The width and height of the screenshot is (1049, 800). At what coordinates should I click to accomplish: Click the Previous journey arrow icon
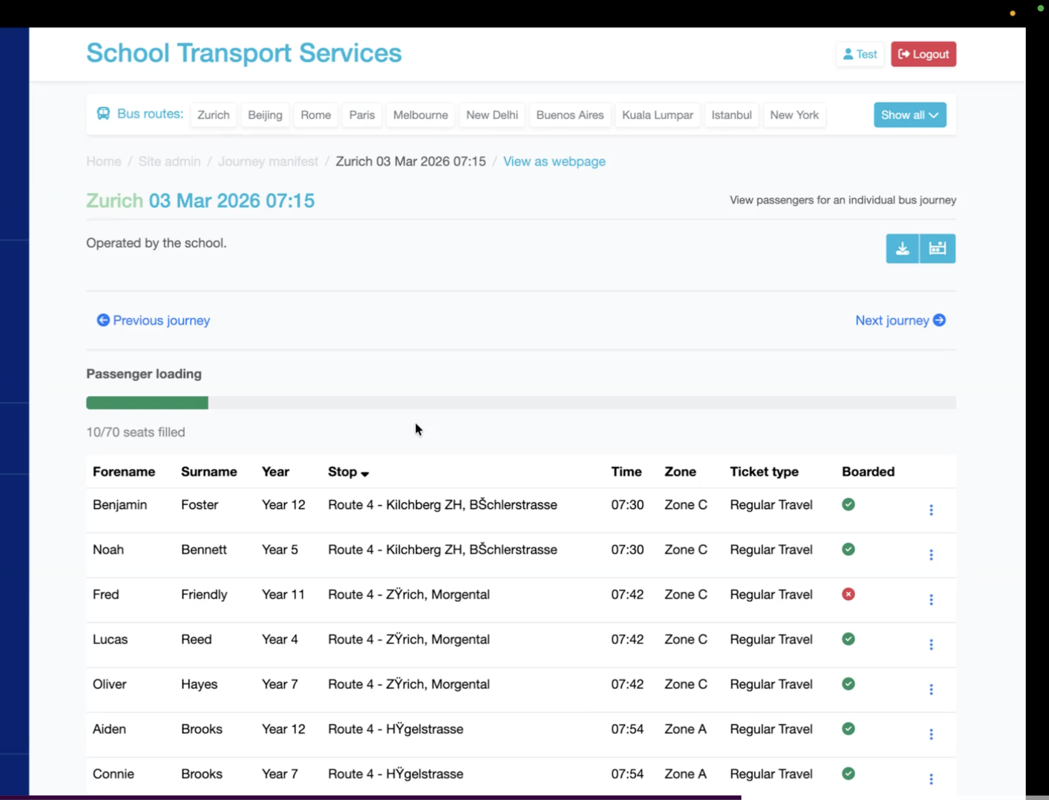coord(103,320)
